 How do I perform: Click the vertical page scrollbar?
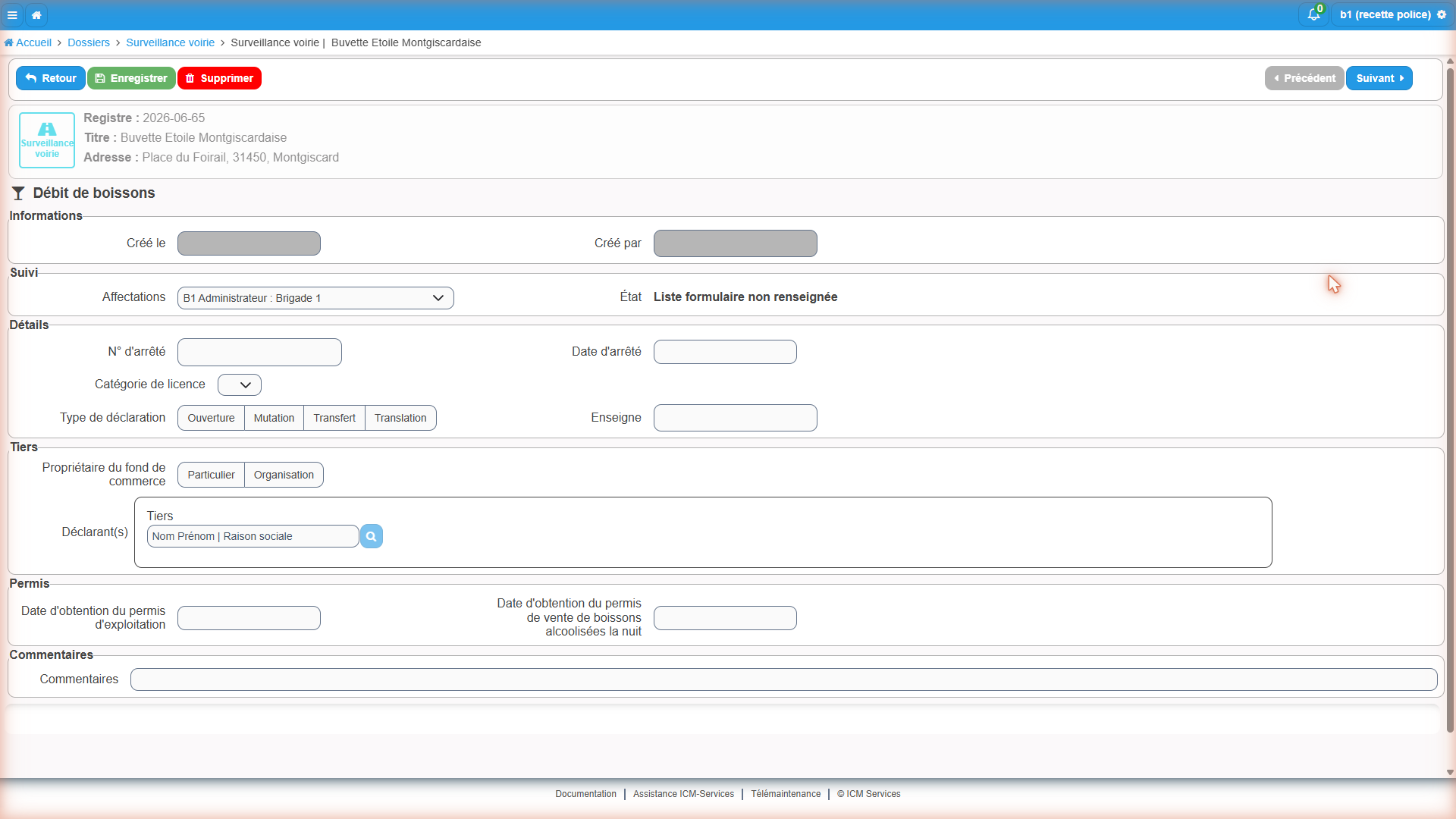click(x=1450, y=400)
